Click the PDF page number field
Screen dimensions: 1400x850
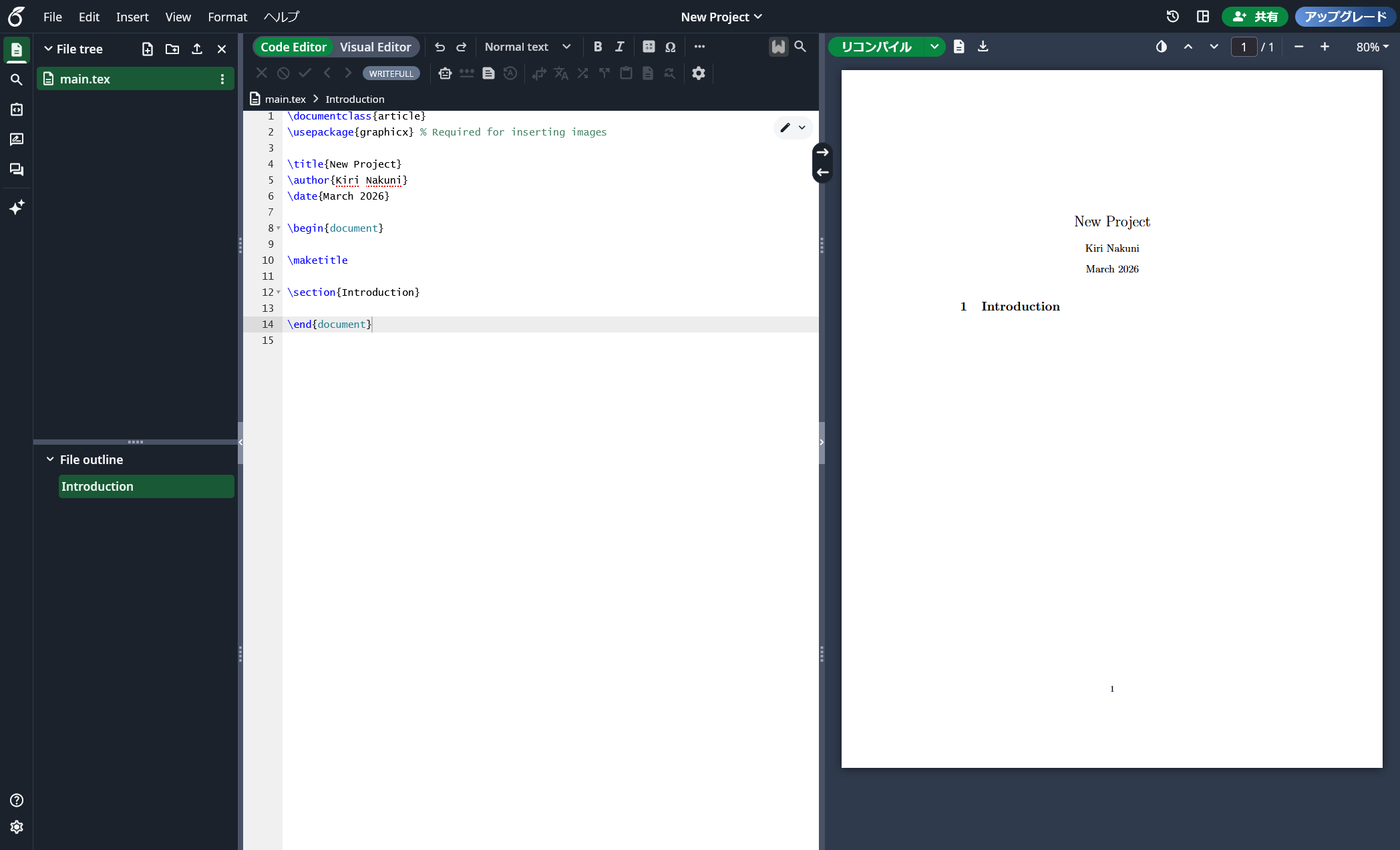(x=1243, y=47)
